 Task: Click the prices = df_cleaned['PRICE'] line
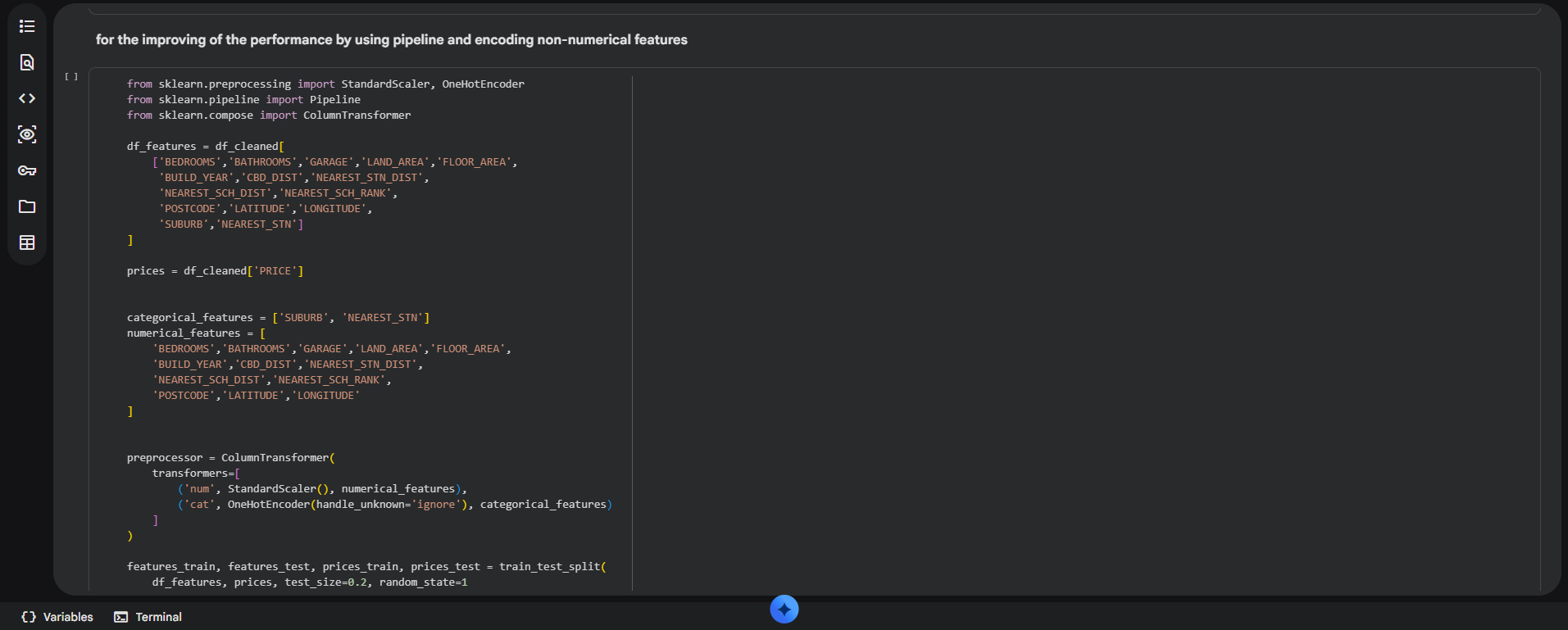point(215,270)
